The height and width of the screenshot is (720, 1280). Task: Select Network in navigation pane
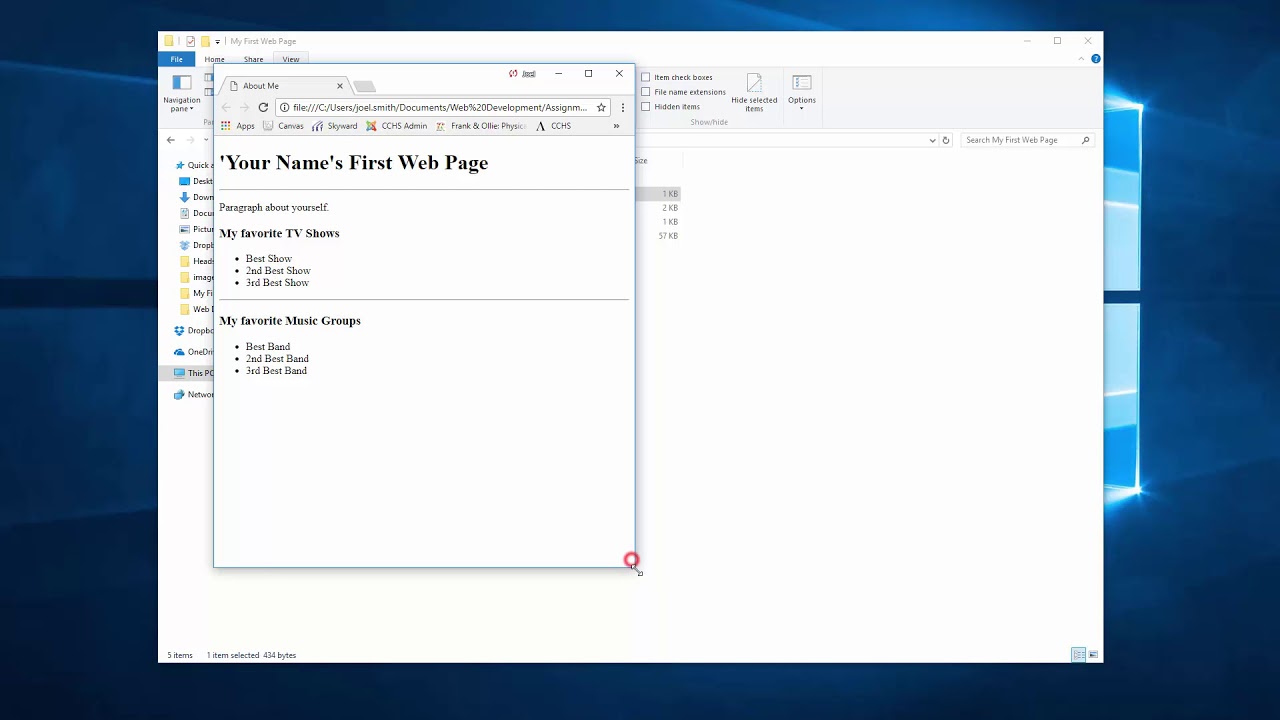(194, 394)
